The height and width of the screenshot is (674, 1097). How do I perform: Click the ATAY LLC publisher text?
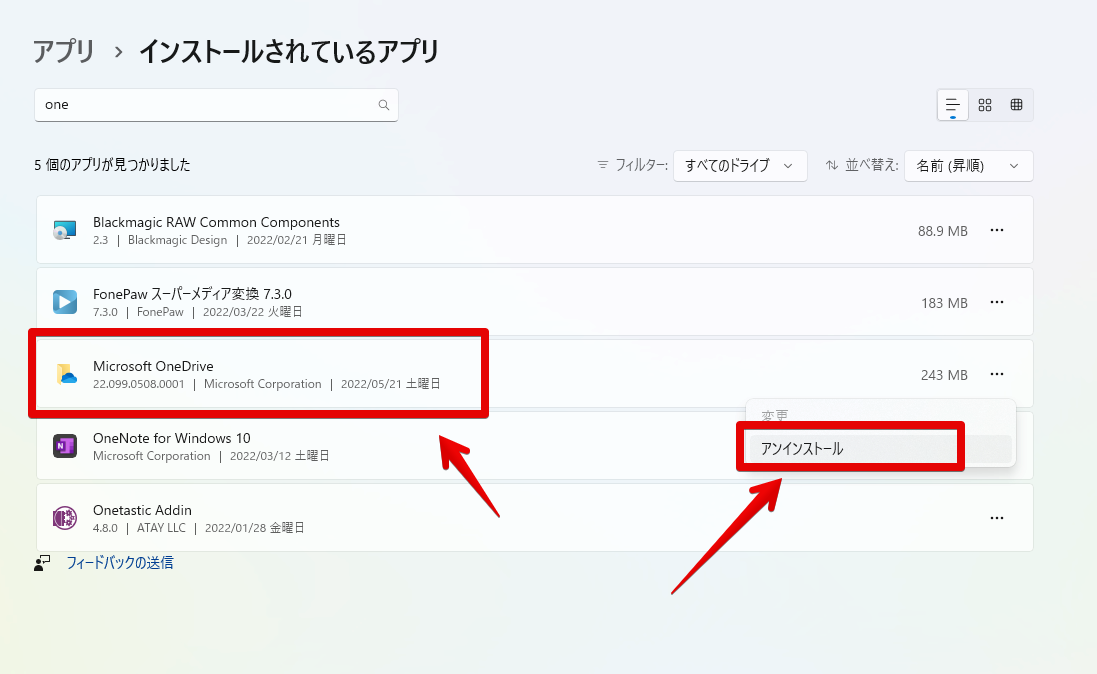point(162,528)
